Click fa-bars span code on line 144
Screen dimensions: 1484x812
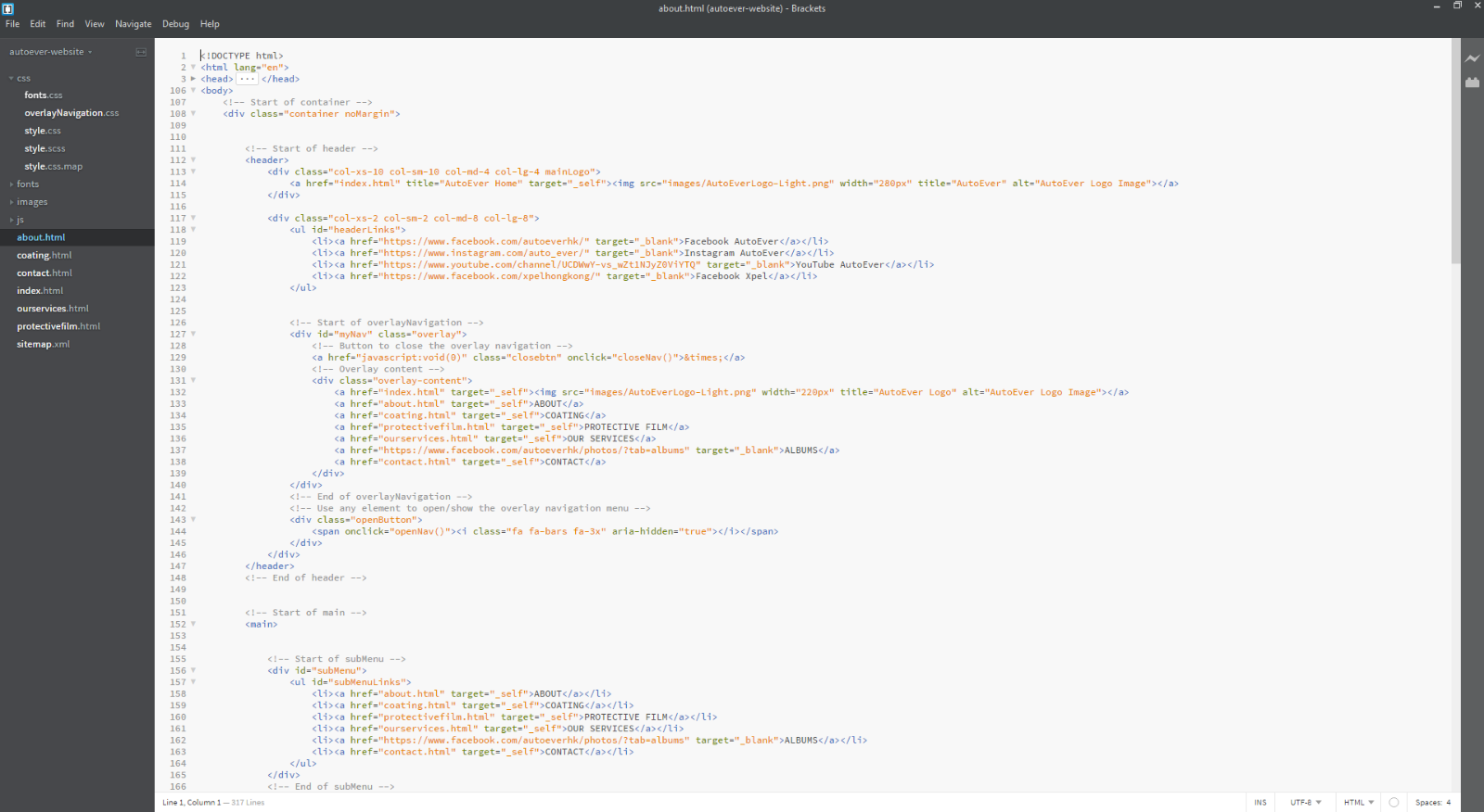pos(545,532)
